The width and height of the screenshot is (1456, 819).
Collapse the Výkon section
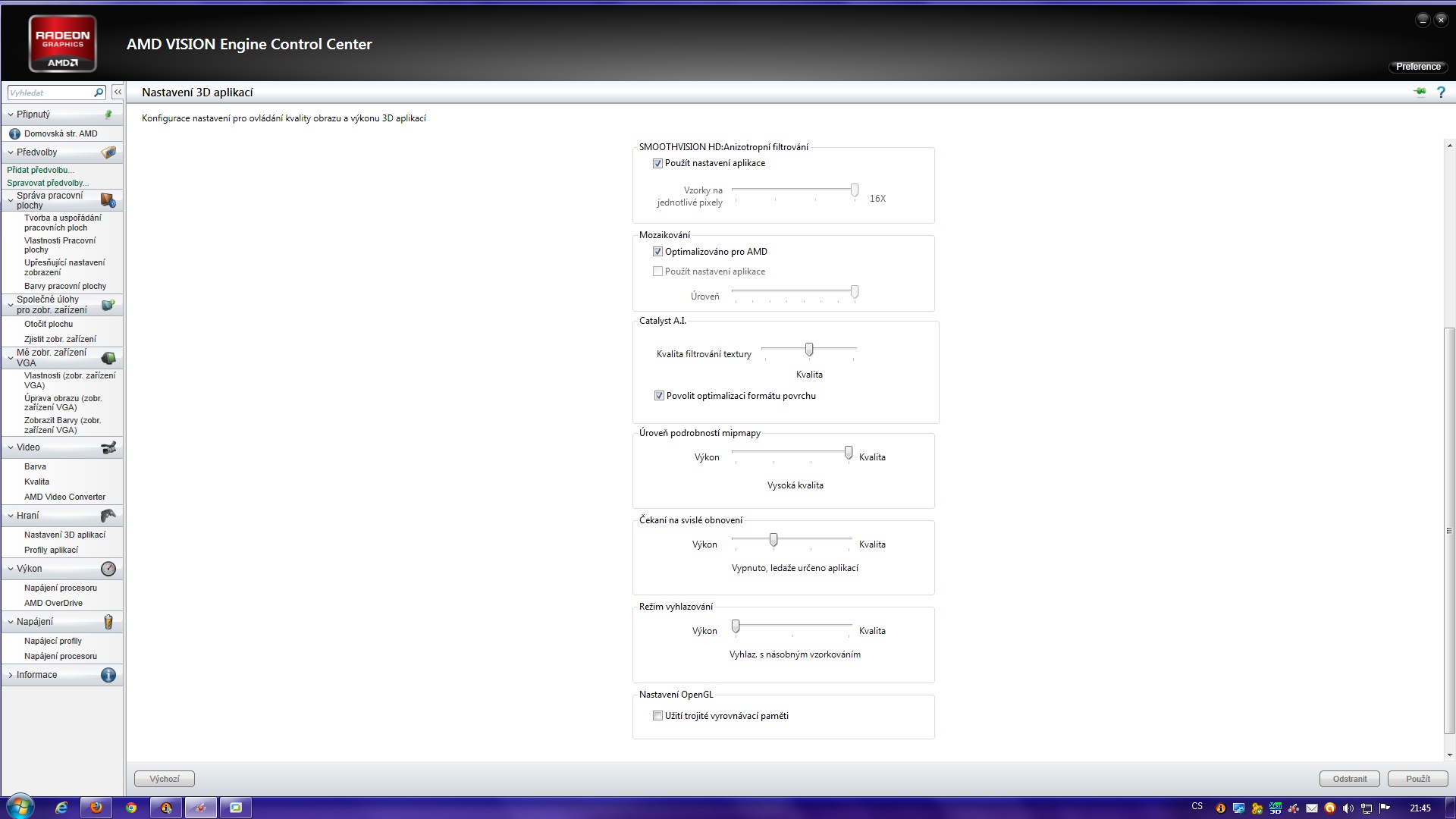click(x=11, y=569)
